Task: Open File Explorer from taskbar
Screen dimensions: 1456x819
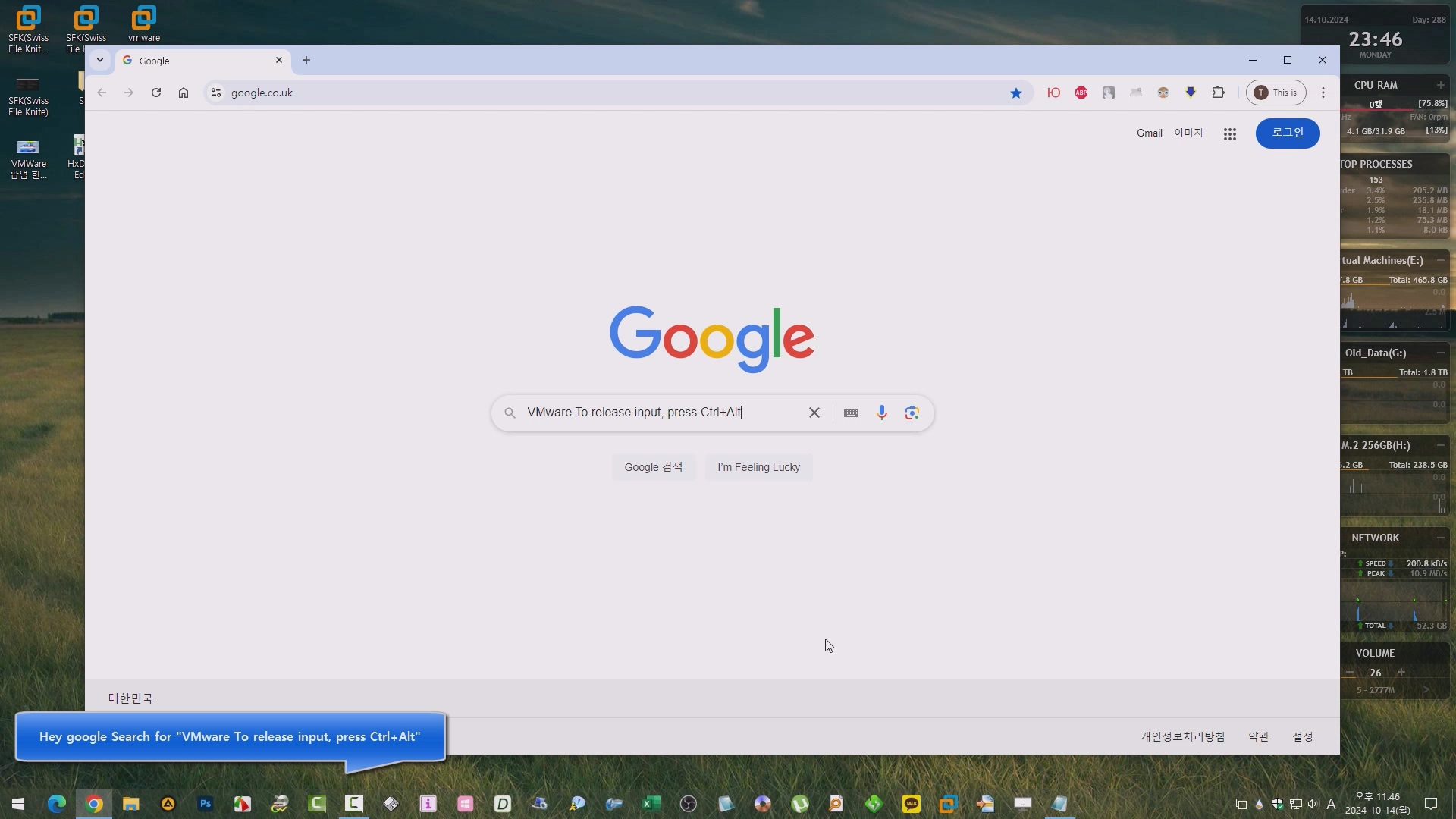Action: coord(131,804)
